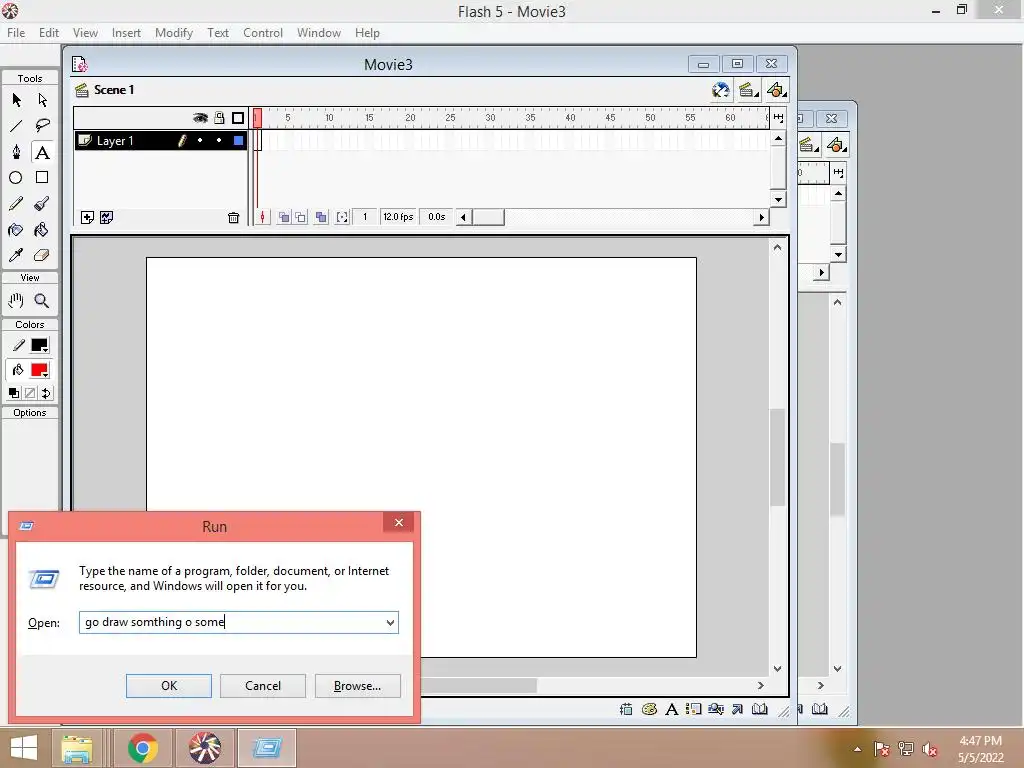
Task: Open Movie Explorer in launcher bar
Action: coord(716,709)
